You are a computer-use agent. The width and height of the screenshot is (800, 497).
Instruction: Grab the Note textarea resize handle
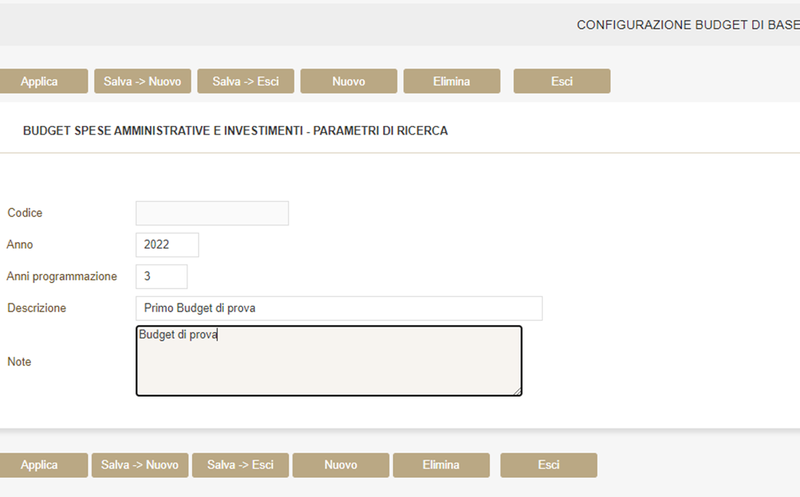tap(517, 391)
